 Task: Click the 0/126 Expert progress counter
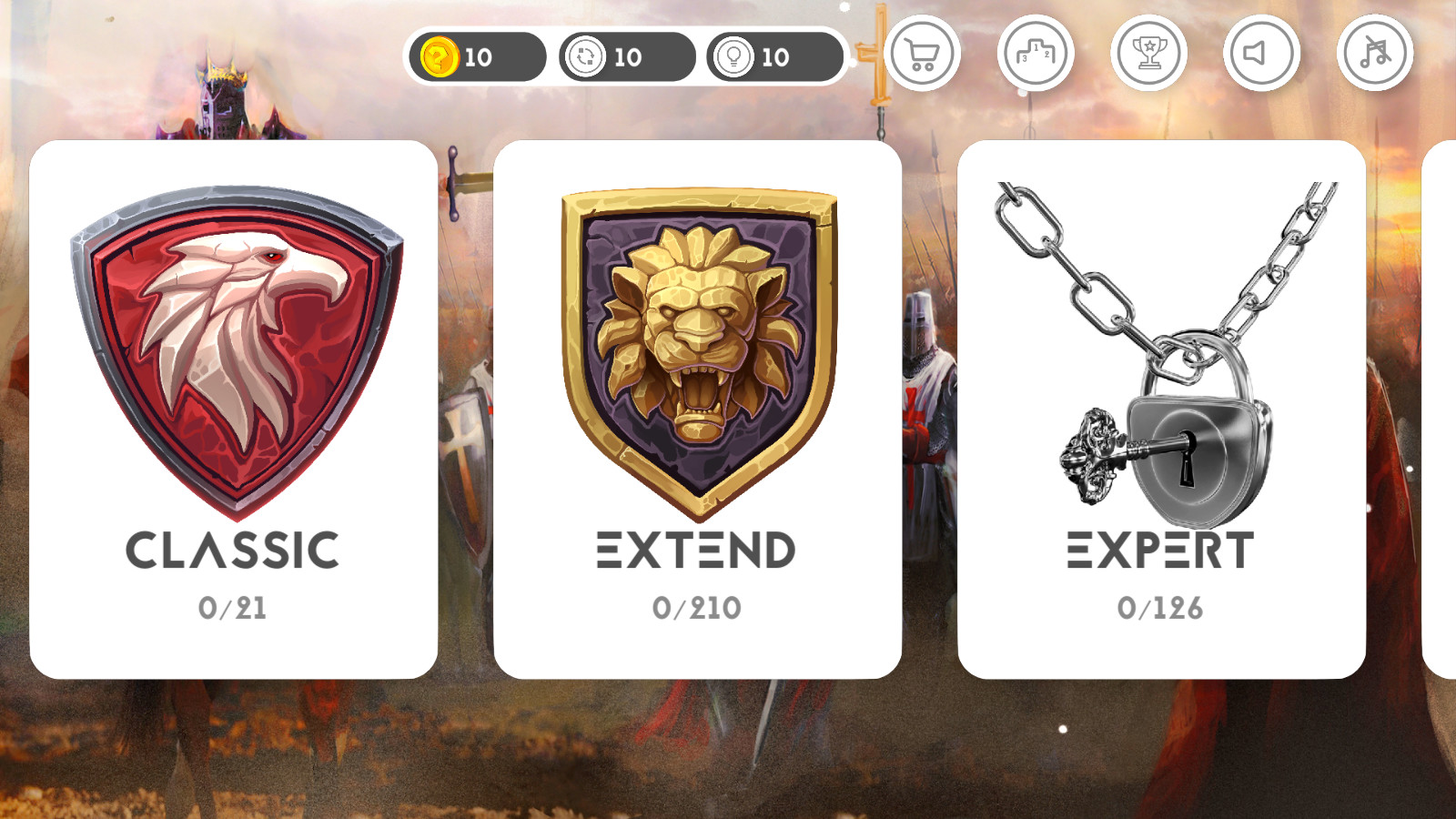[1160, 608]
